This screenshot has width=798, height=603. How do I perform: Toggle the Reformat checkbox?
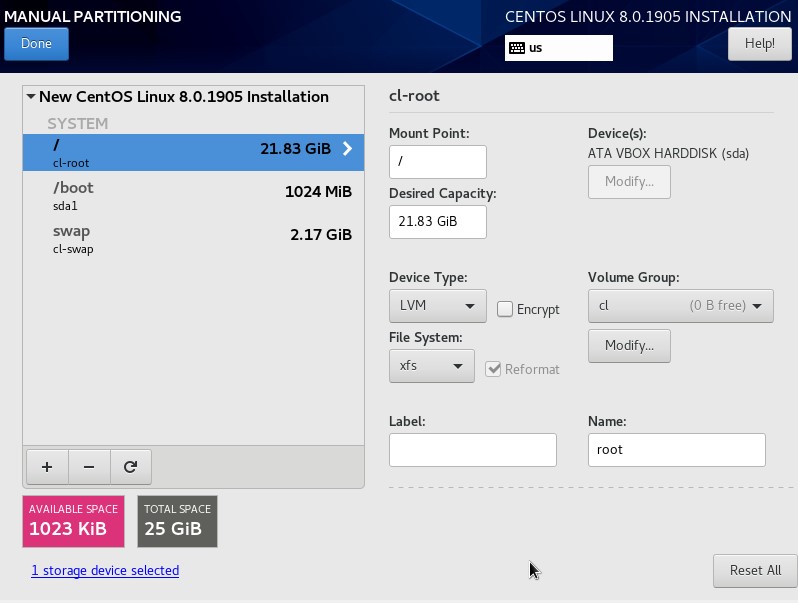click(x=493, y=369)
